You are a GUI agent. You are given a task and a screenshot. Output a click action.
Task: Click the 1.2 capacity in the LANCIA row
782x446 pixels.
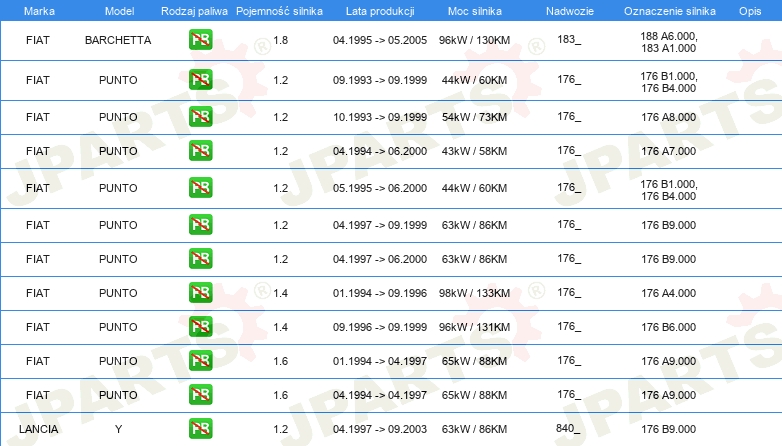click(281, 429)
